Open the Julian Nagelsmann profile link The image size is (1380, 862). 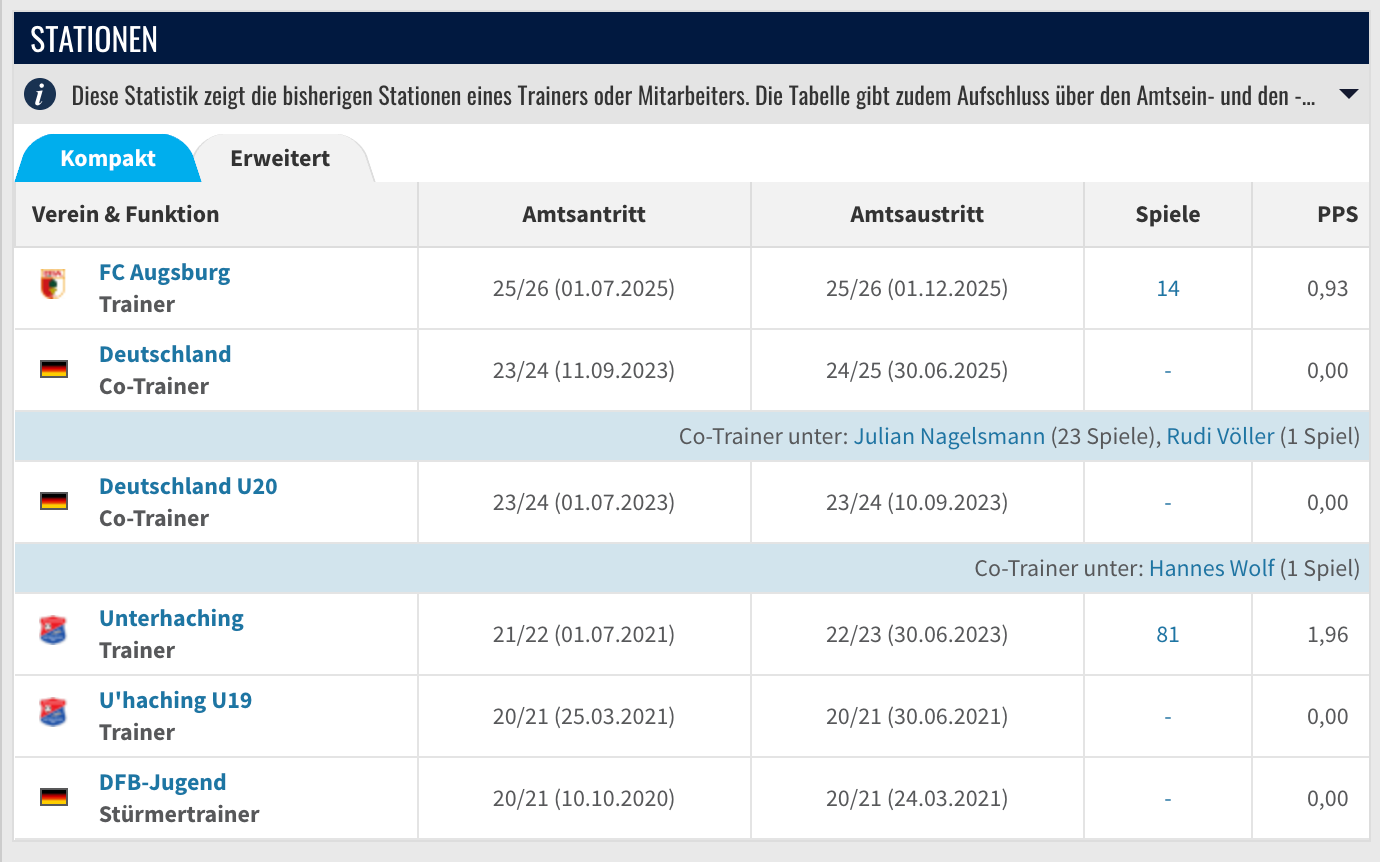[x=950, y=436]
